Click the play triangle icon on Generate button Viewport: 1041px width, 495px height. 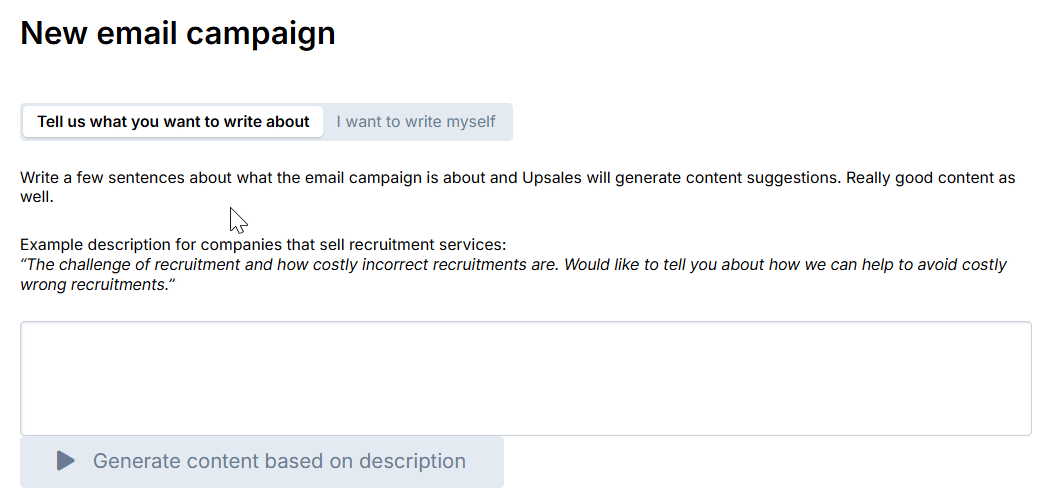coord(65,460)
